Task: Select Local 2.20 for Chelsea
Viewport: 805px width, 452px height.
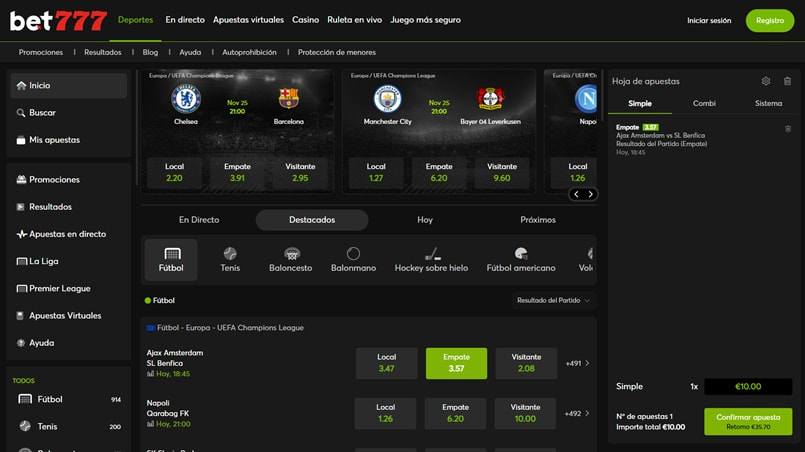Action: point(174,173)
